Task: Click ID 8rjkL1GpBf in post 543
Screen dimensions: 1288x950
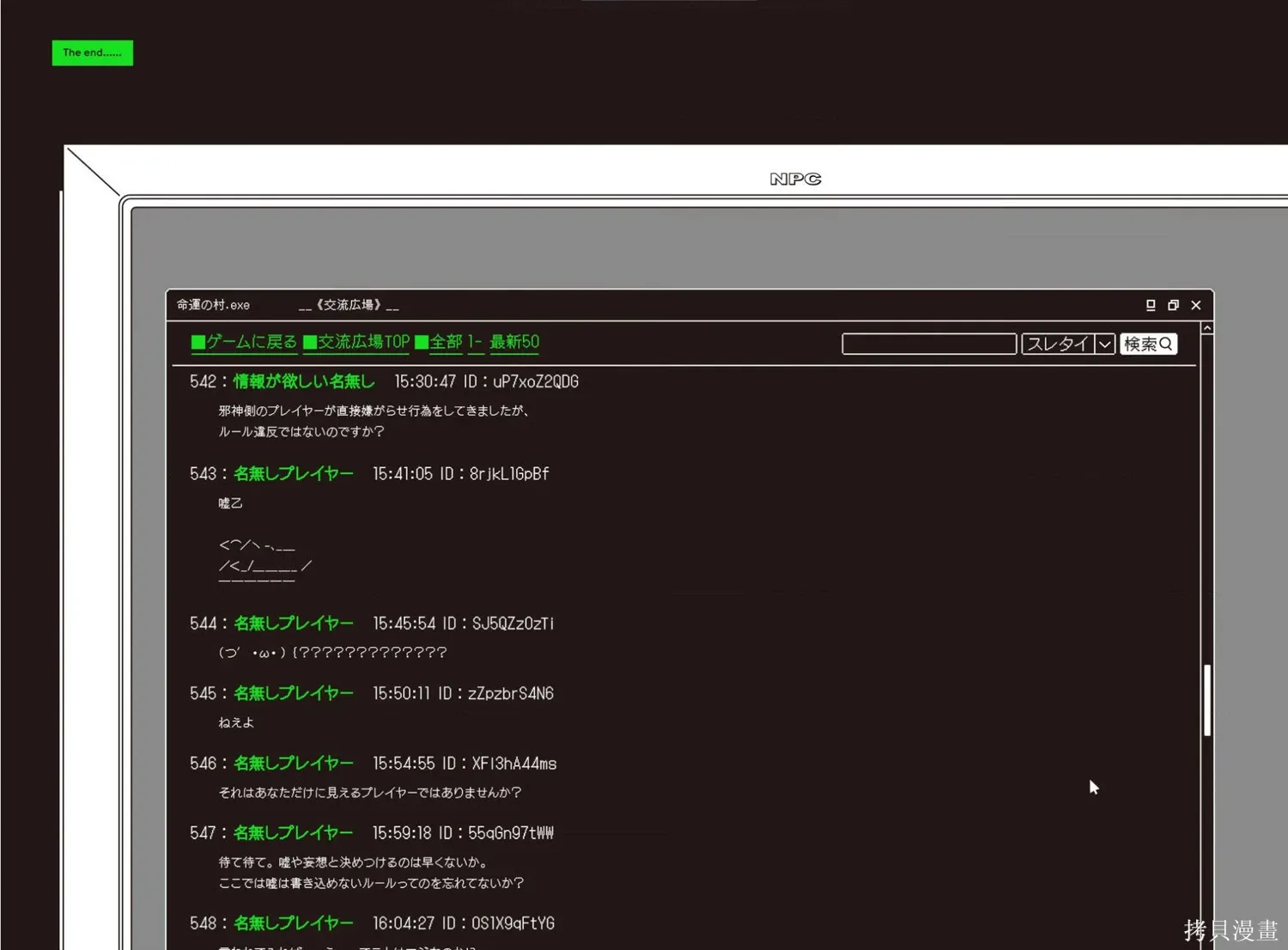Action: pyautogui.click(x=509, y=473)
